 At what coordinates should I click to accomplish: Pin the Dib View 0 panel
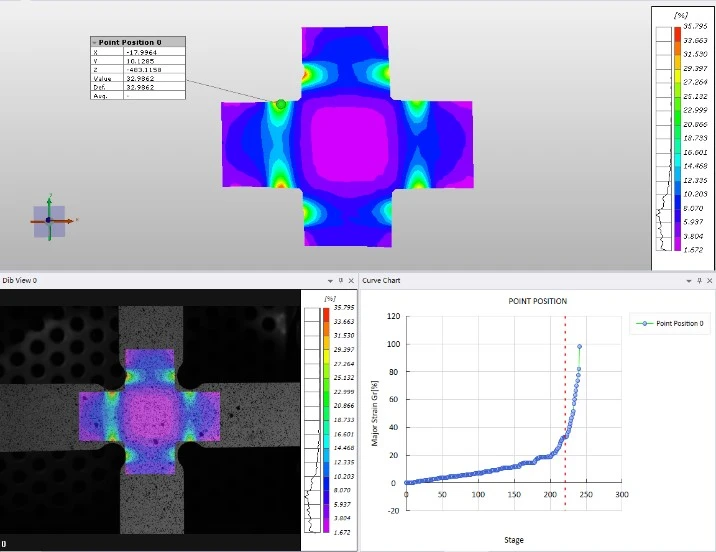pos(340,281)
